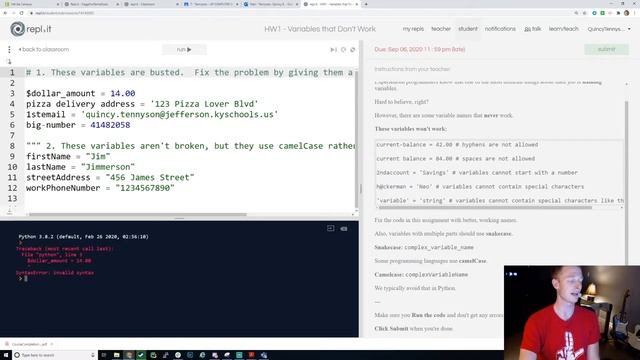Click the editor horizontal scrollbar
The width and height of the screenshot is (640, 360).
click(138, 214)
